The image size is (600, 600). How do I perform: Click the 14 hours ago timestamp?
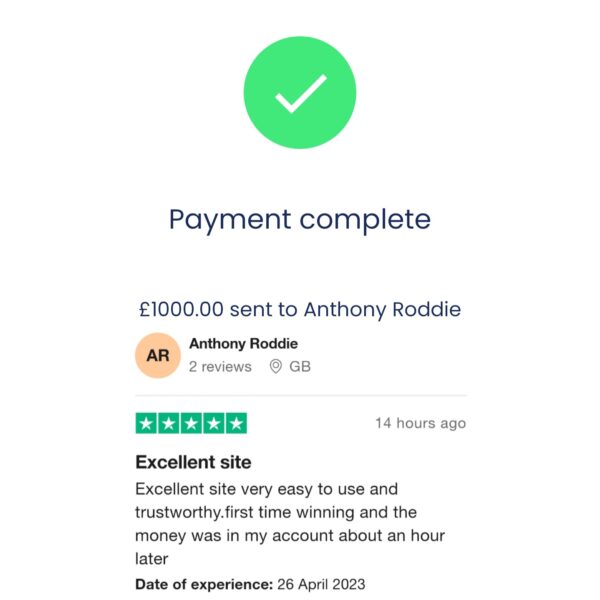coord(420,423)
